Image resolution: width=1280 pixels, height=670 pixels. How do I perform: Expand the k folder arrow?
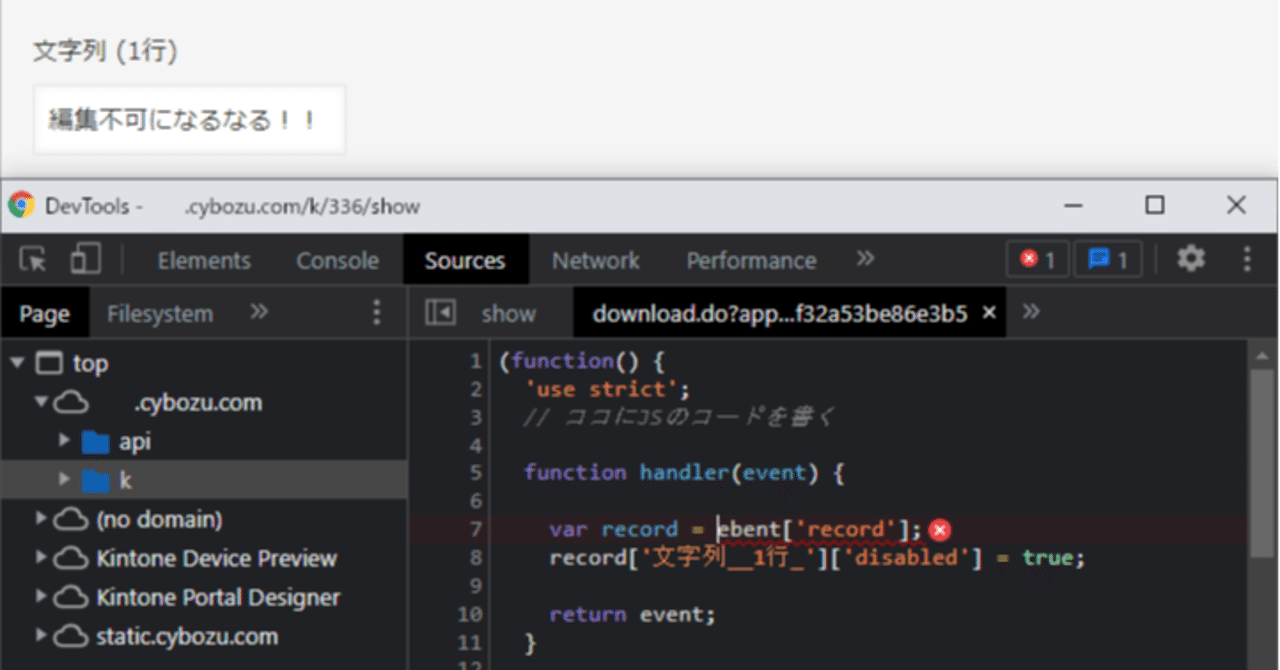pyautogui.click(x=65, y=480)
